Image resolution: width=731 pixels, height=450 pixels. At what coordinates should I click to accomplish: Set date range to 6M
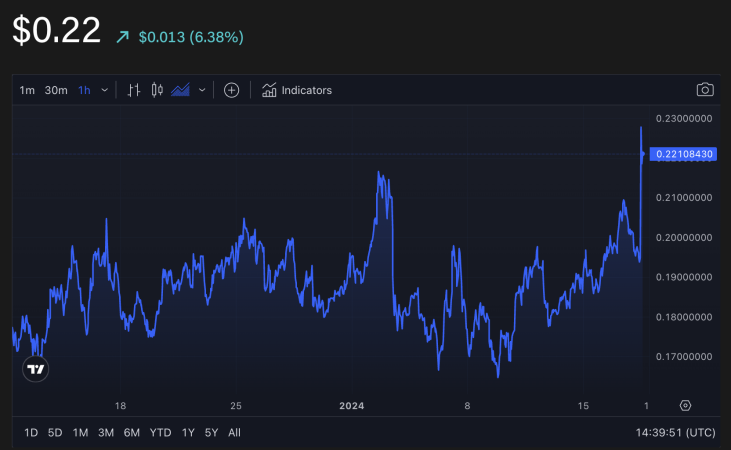tap(131, 433)
